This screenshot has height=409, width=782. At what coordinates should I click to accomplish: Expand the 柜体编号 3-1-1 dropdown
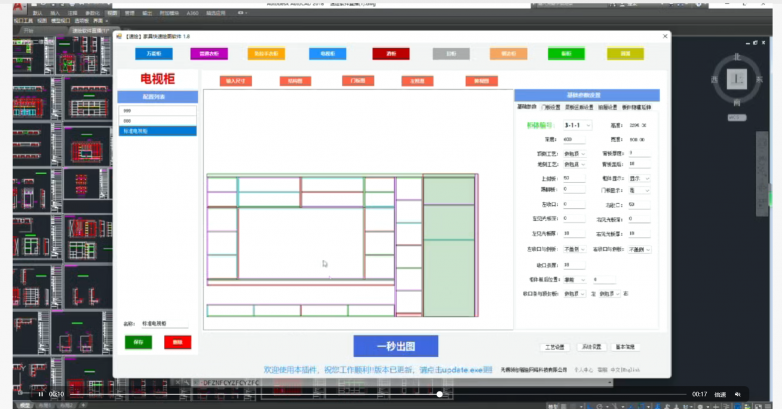pos(578,125)
